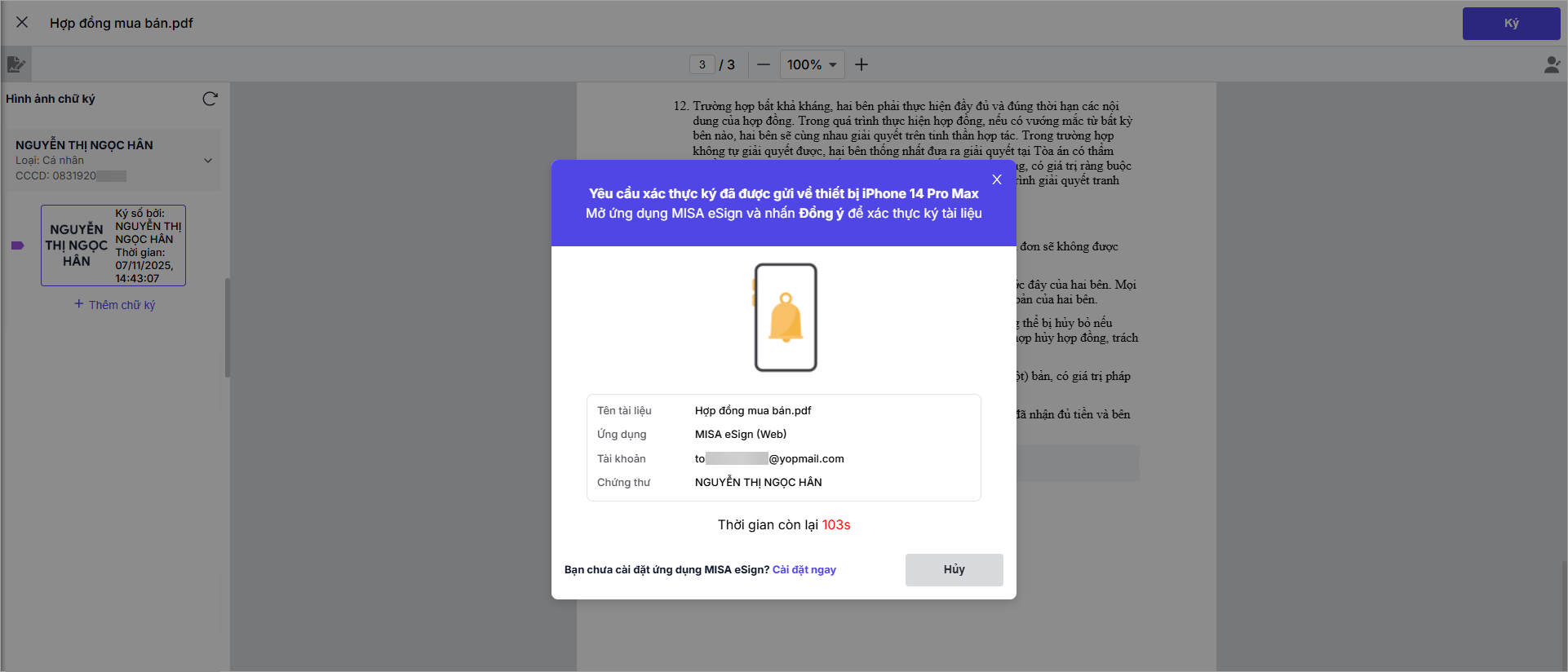The height and width of the screenshot is (672, 1568).
Task: Toggle the signature panel icon in toolbar
Action: click(16, 64)
